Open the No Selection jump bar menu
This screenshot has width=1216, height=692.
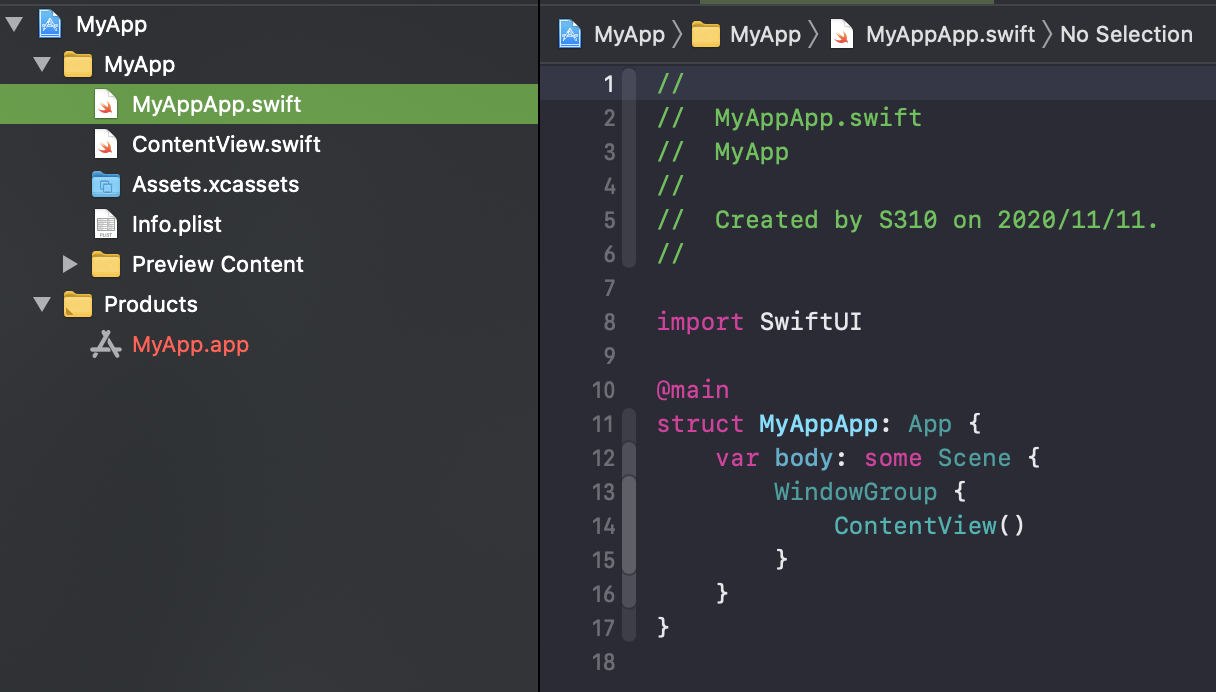point(1126,34)
